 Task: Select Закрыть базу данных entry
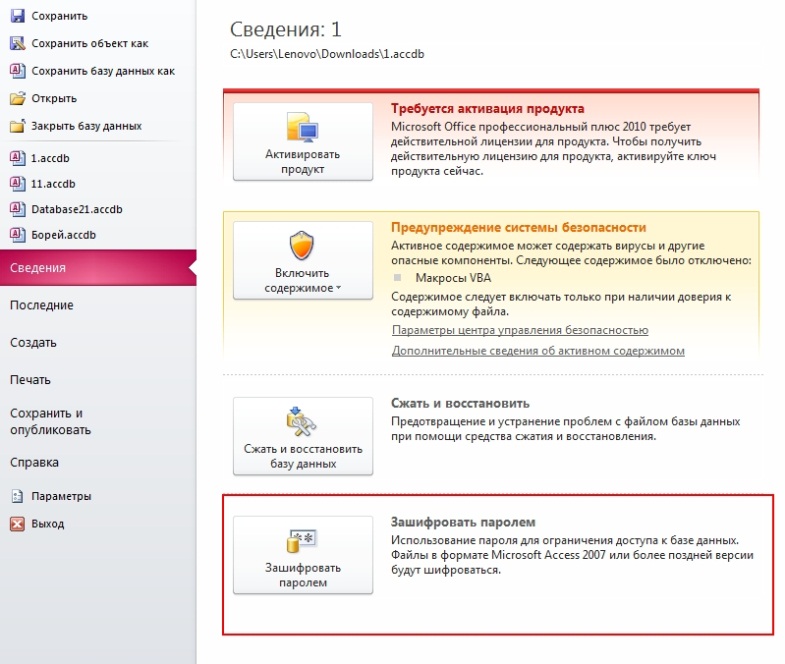pos(87,126)
